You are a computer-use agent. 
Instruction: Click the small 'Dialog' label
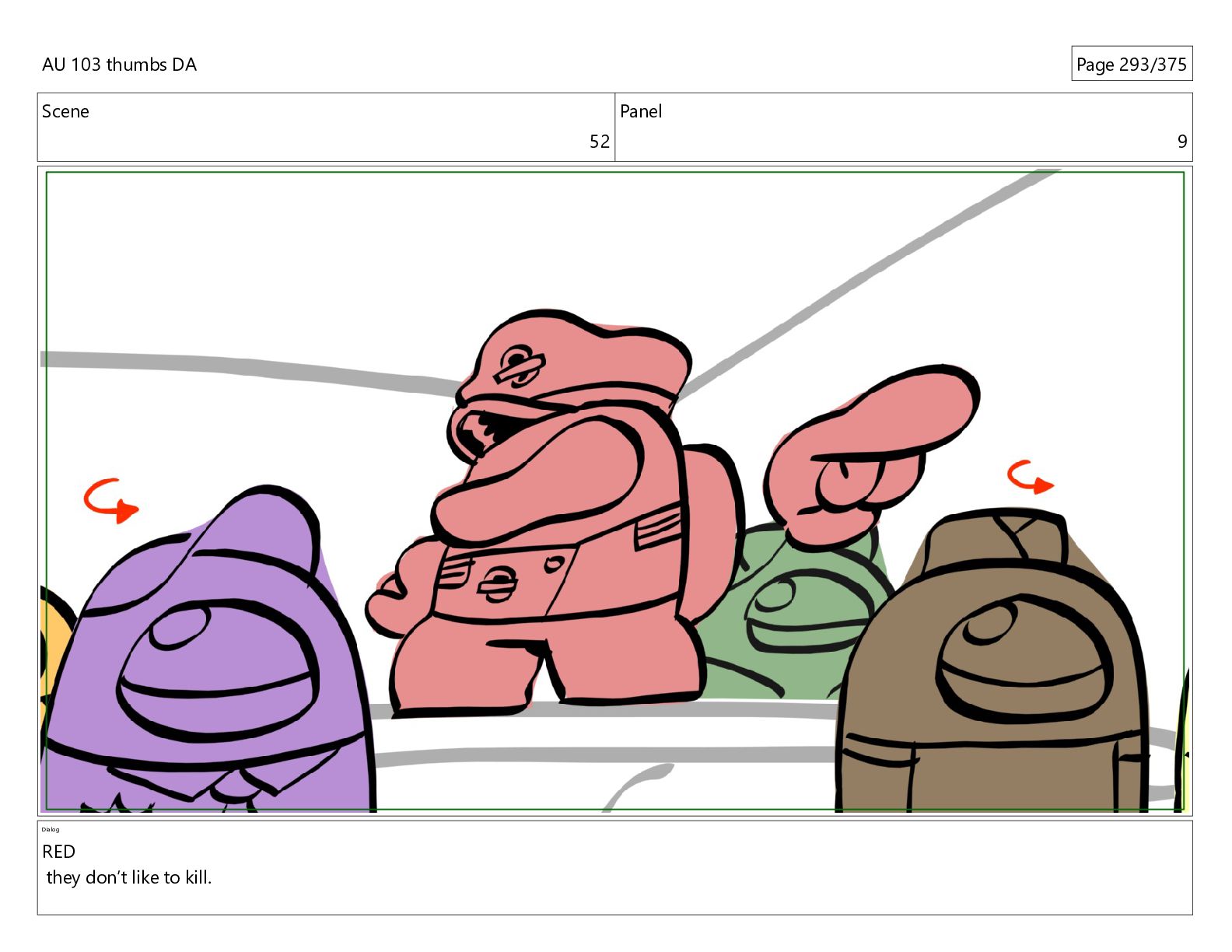[x=51, y=829]
